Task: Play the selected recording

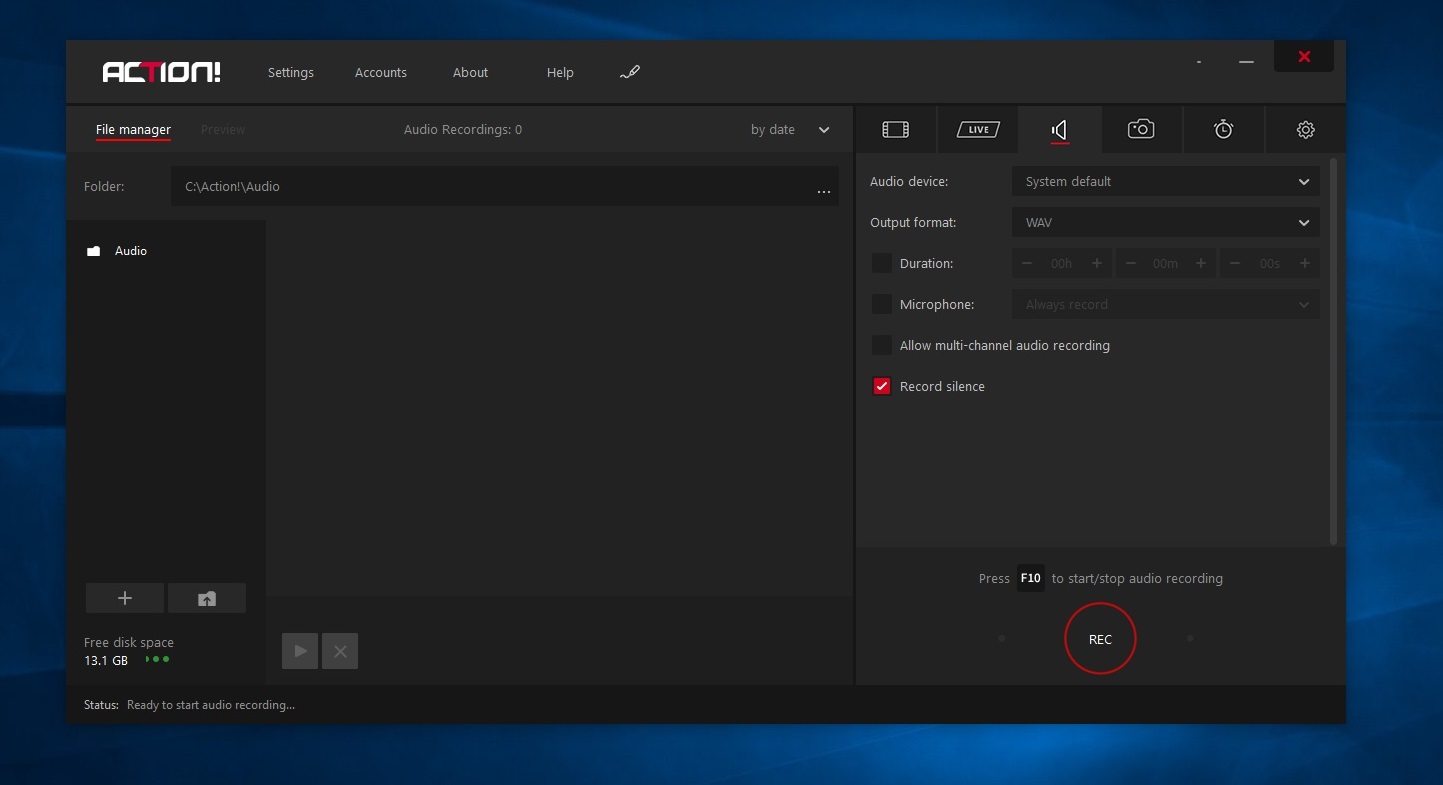Action: (x=300, y=651)
